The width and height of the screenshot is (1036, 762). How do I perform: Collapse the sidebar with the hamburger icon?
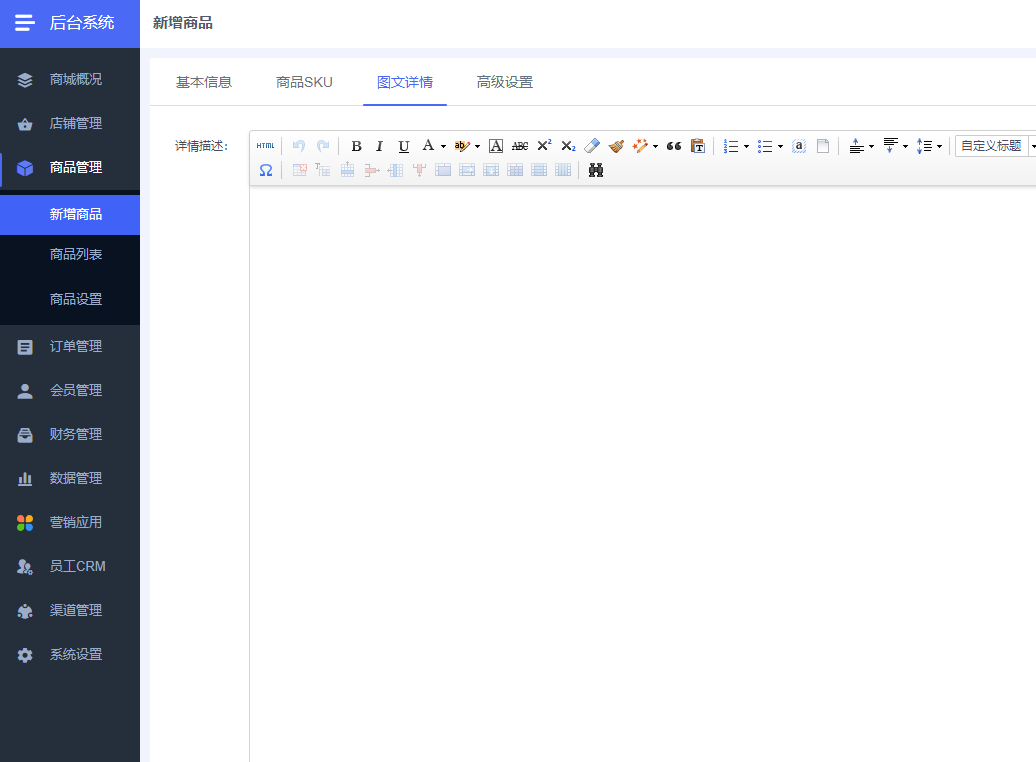click(x=24, y=23)
